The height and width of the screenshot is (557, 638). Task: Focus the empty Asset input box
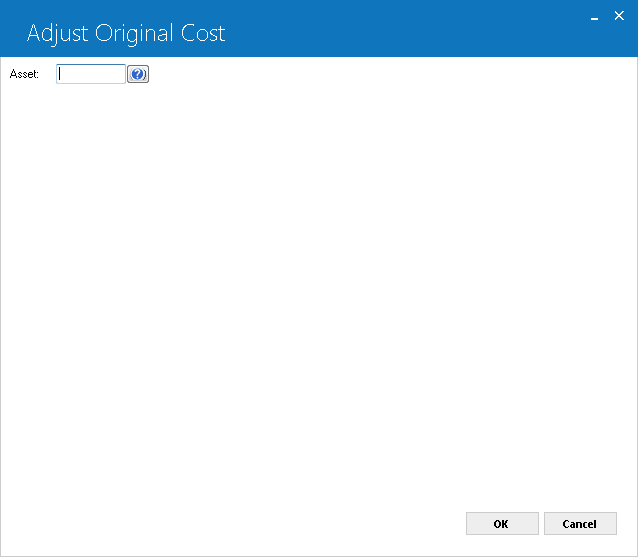91,74
